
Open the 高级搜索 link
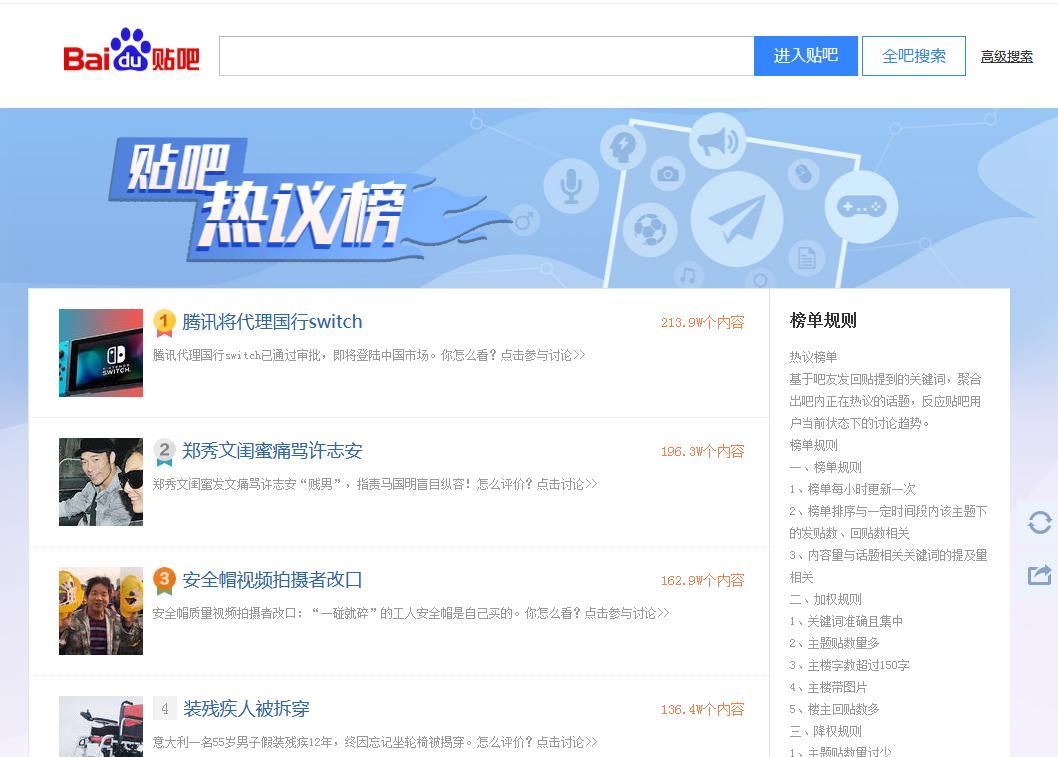1006,57
